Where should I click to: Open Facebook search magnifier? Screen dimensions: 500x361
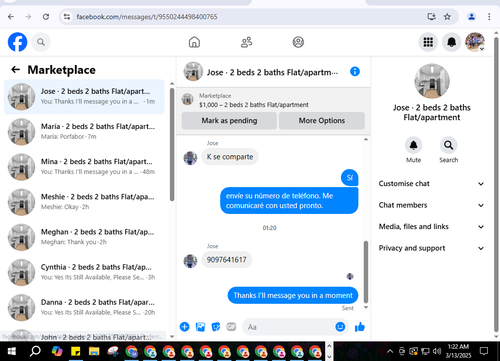41,42
